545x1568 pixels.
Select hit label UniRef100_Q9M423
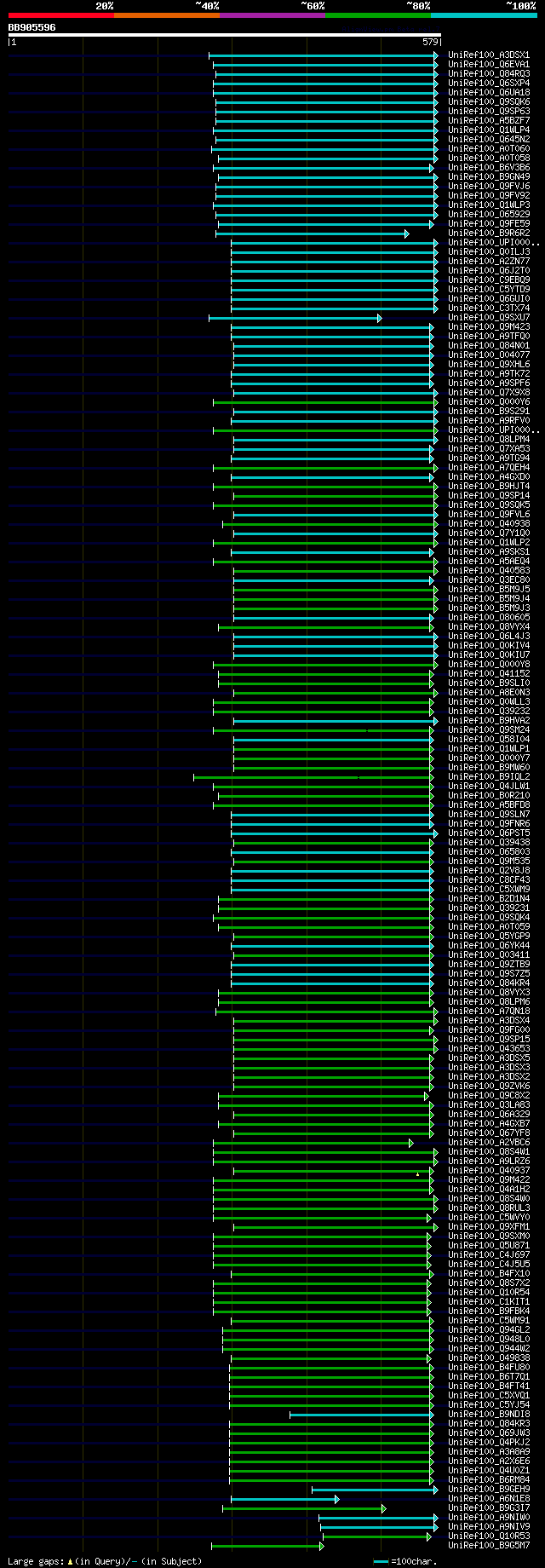(x=489, y=326)
